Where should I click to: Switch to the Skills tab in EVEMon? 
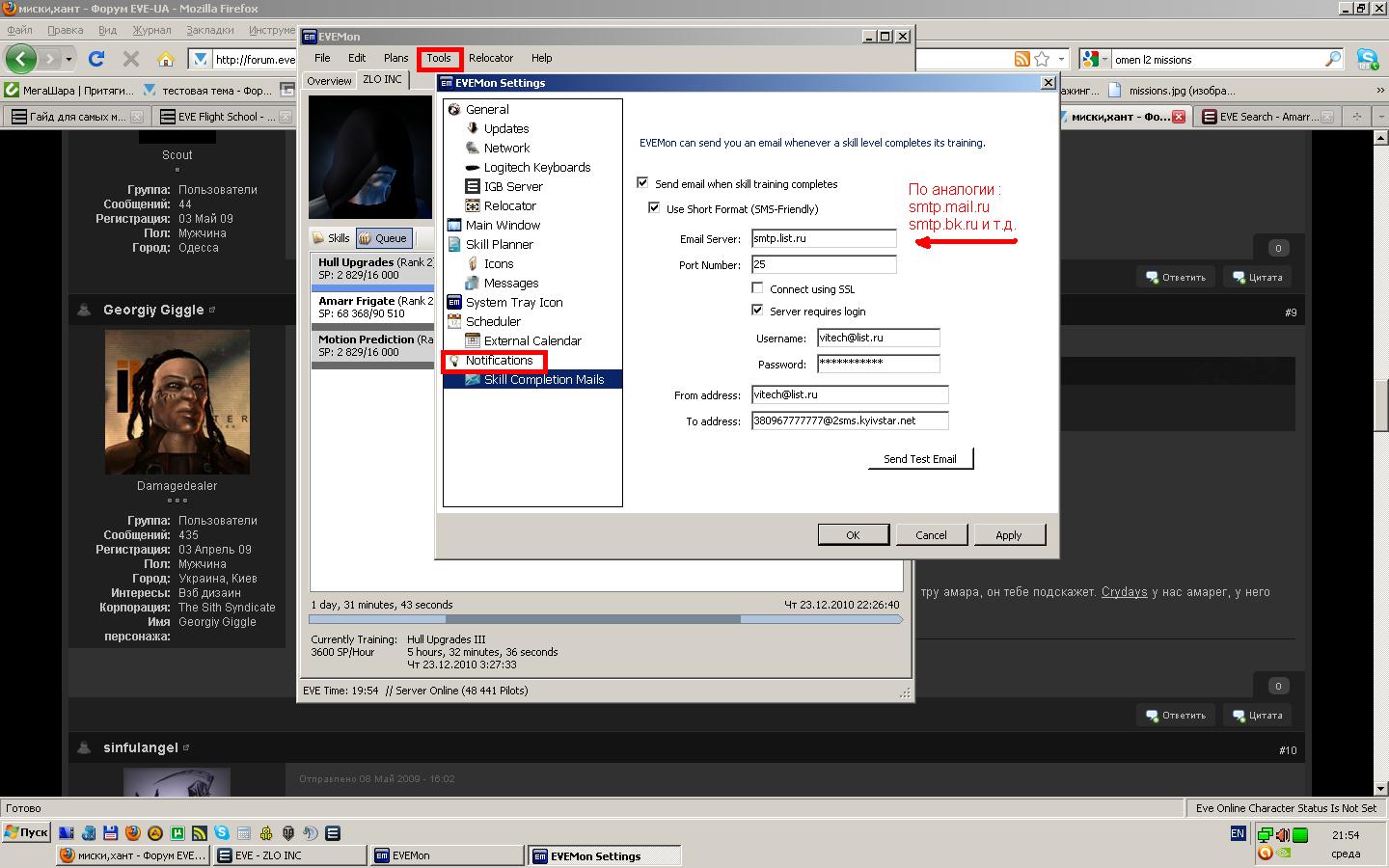332,238
